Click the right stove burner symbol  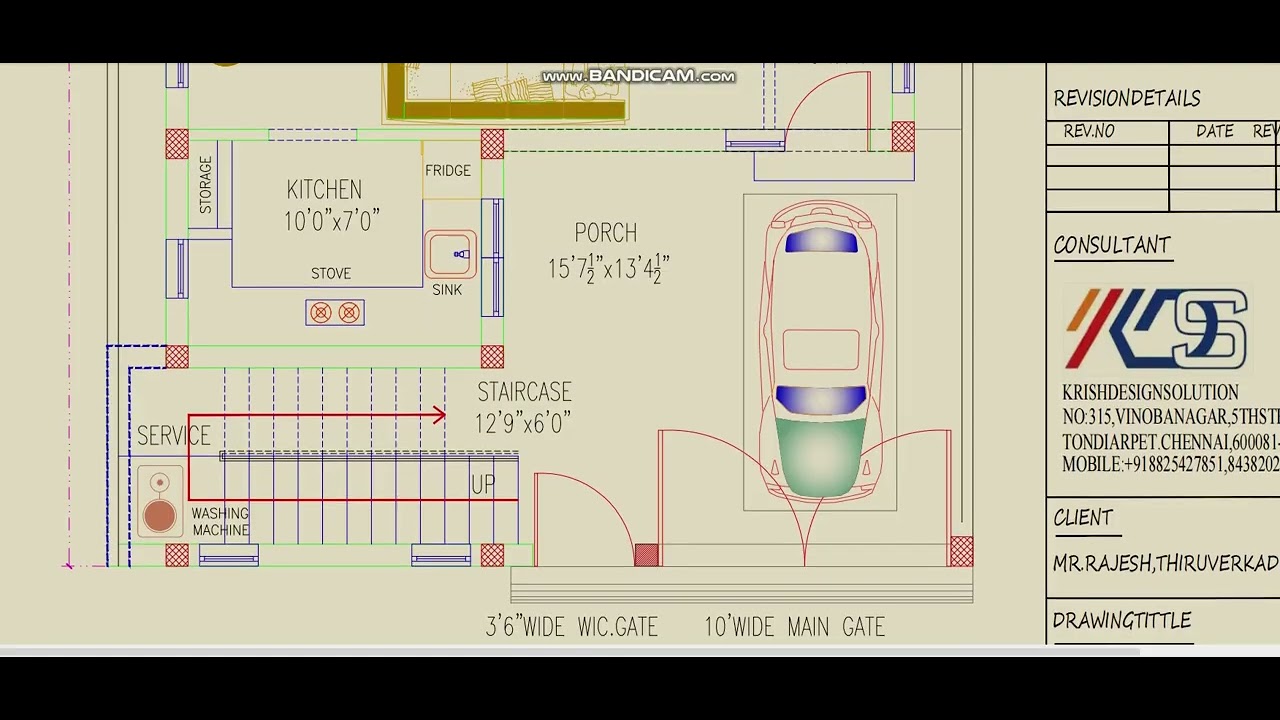pos(349,313)
